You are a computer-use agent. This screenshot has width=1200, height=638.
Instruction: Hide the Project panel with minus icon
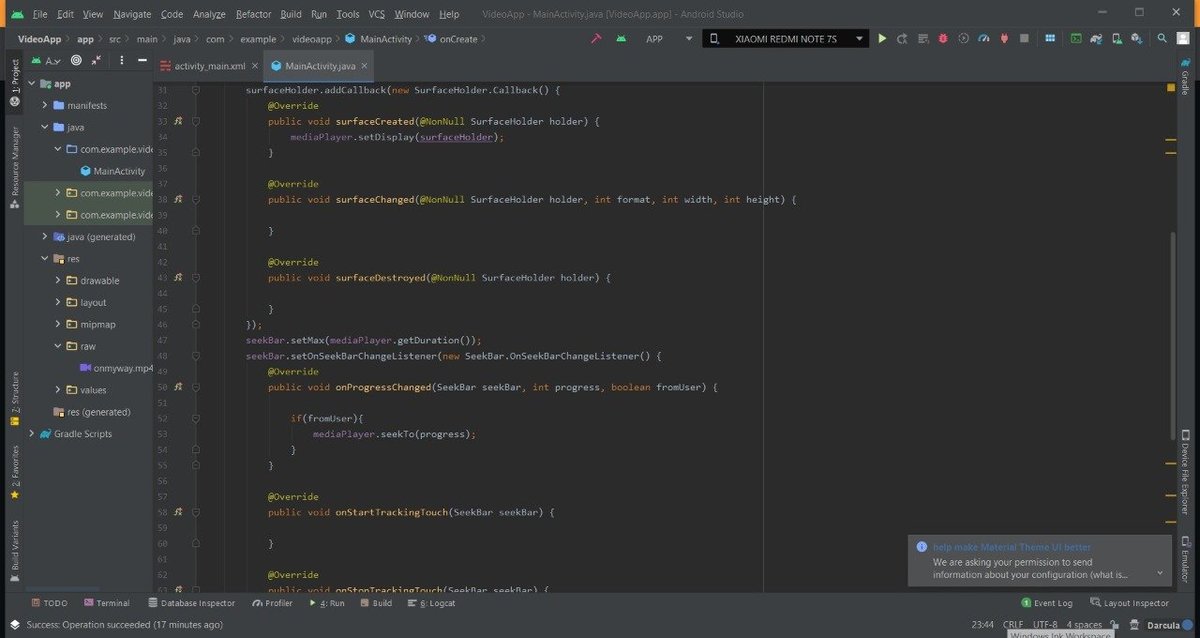[x=140, y=60]
